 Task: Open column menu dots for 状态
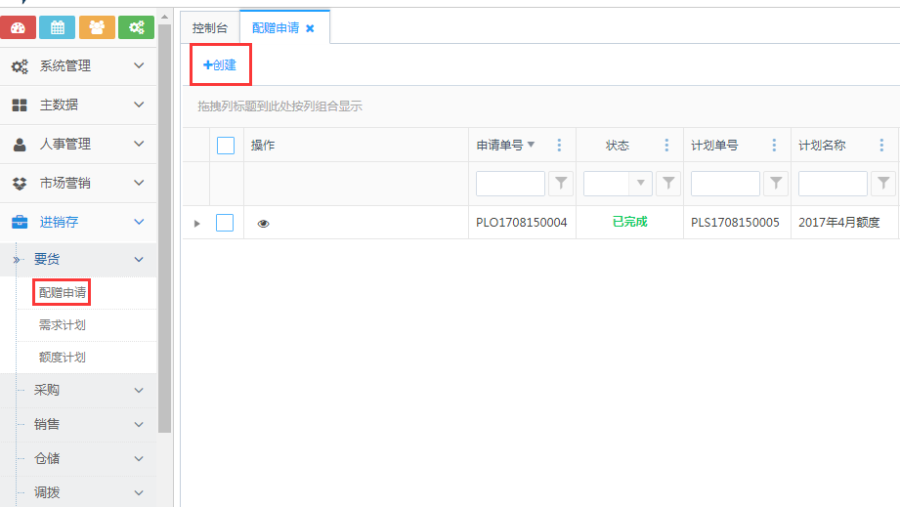pos(667,145)
